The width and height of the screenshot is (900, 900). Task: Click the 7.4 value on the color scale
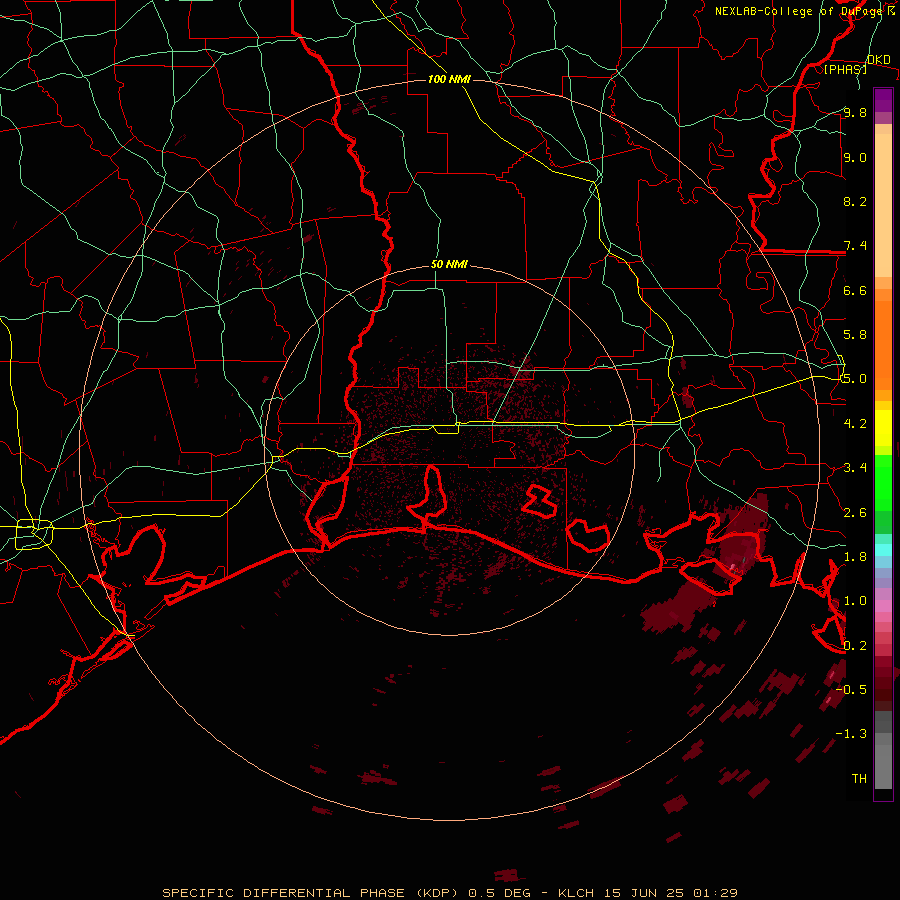point(855,246)
